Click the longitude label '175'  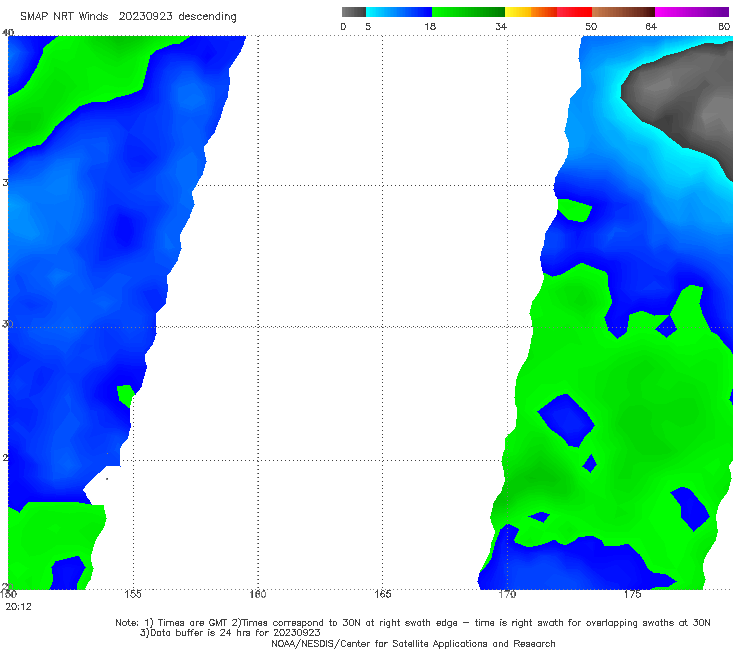click(x=632, y=594)
